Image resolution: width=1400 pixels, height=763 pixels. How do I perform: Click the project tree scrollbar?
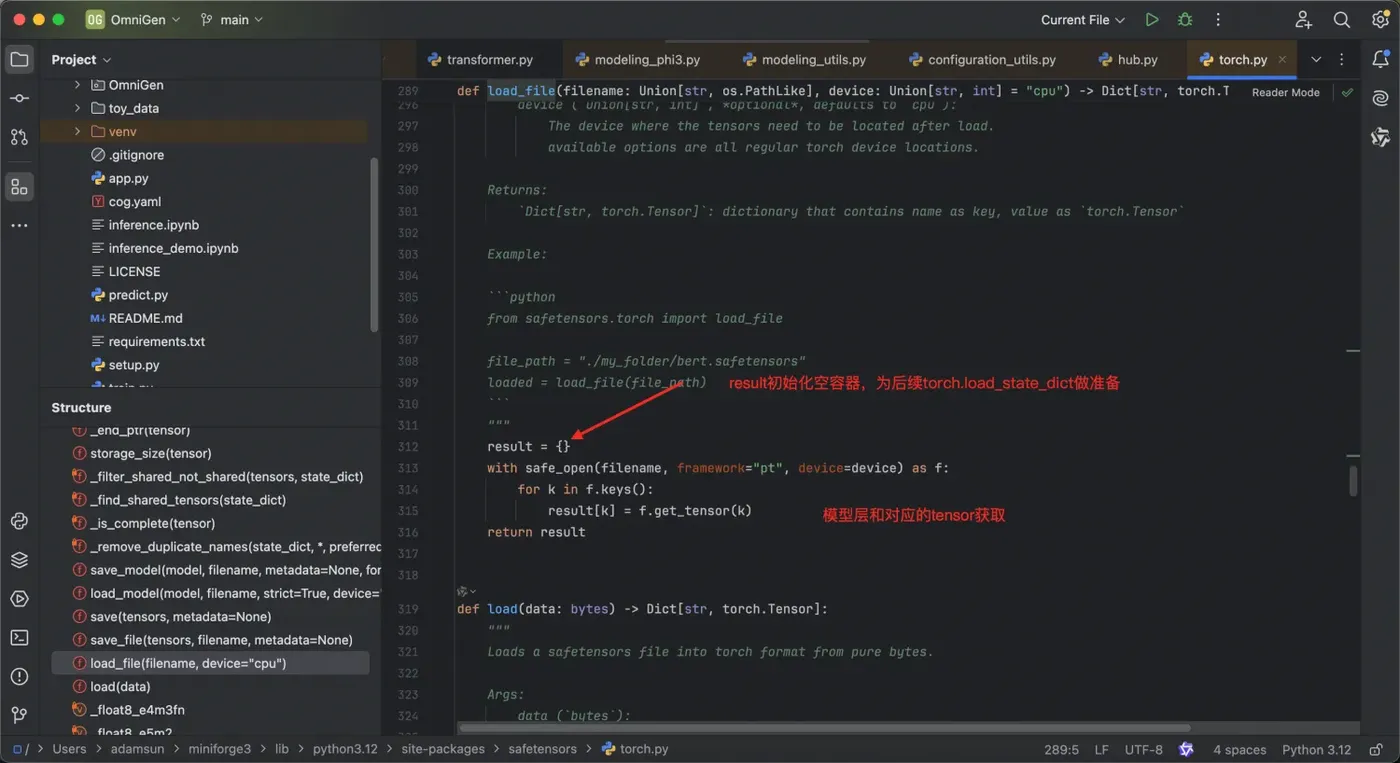374,243
